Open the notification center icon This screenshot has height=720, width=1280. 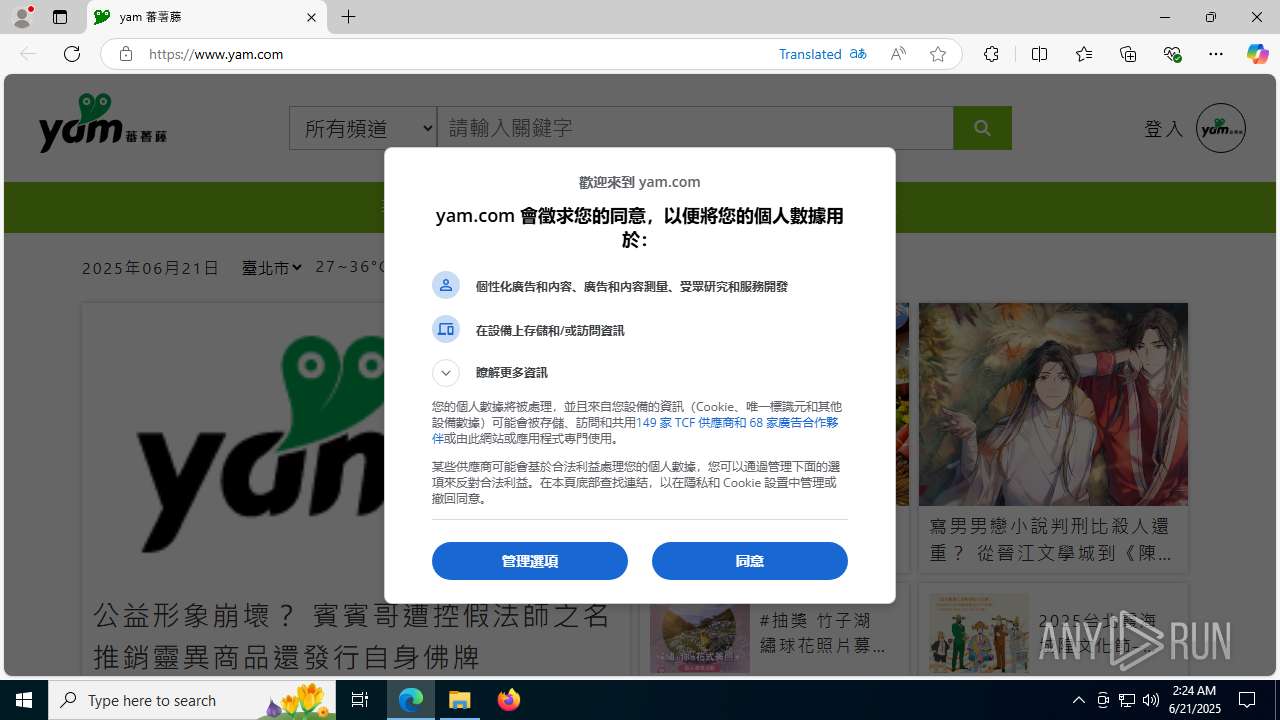1248,700
